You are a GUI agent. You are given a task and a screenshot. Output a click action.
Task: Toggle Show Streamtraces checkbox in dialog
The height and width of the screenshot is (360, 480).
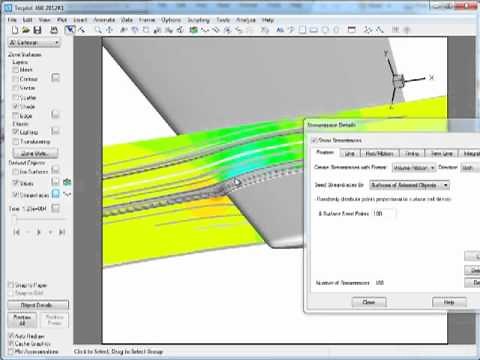coord(314,140)
